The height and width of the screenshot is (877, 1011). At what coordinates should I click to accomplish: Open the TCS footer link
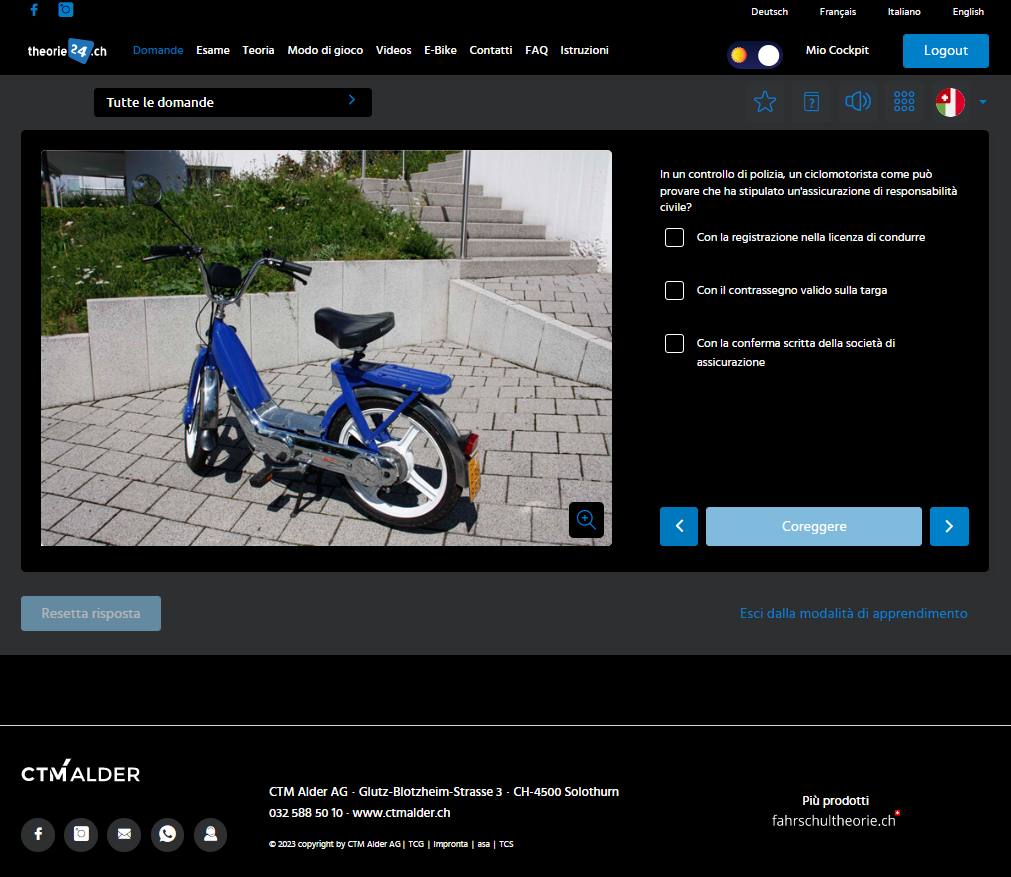pos(506,844)
